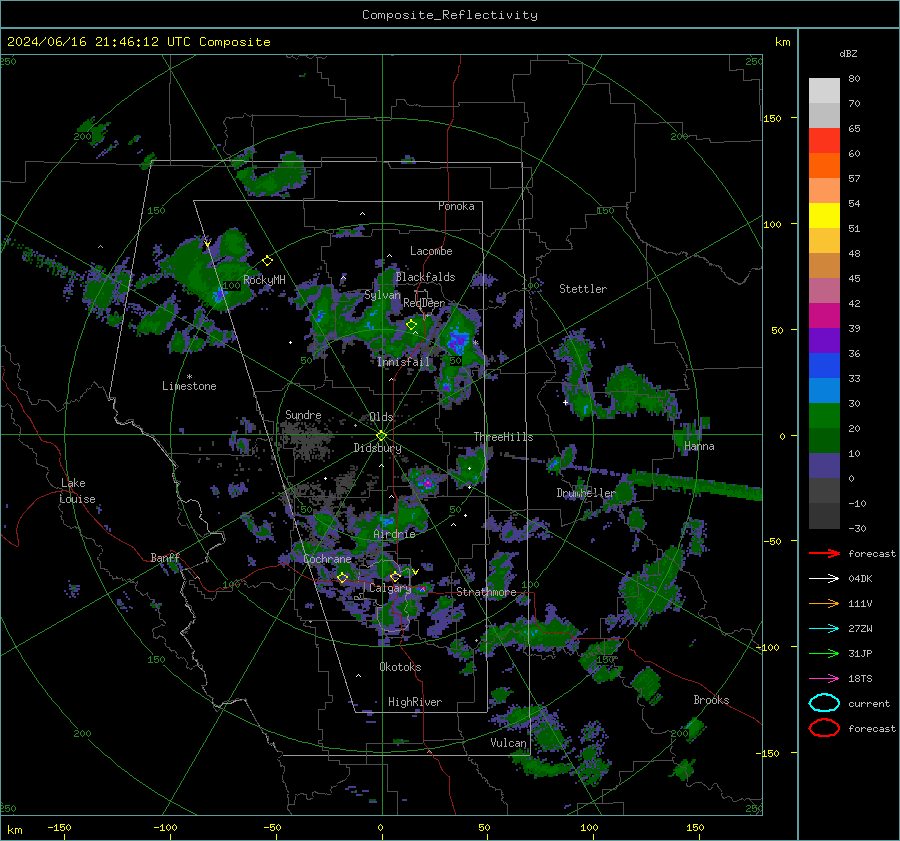Click the Vulcan town label
The height and width of the screenshot is (841, 900).
[x=508, y=743]
